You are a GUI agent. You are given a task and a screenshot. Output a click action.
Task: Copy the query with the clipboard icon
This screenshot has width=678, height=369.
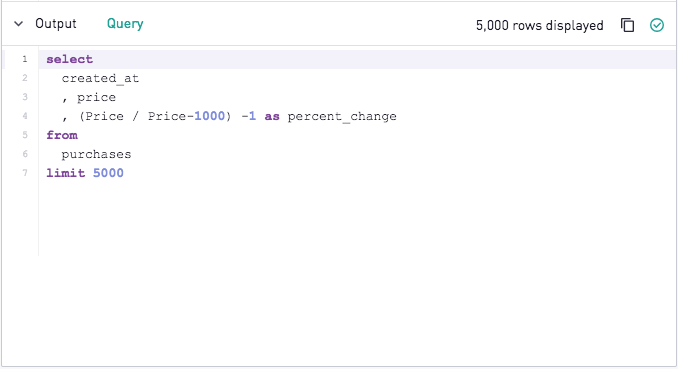(627, 25)
